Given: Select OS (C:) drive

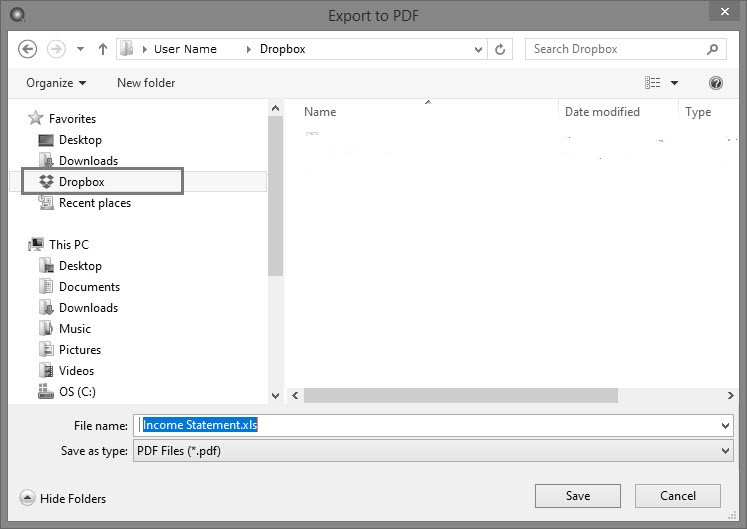Looking at the screenshot, I should click(x=77, y=392).
